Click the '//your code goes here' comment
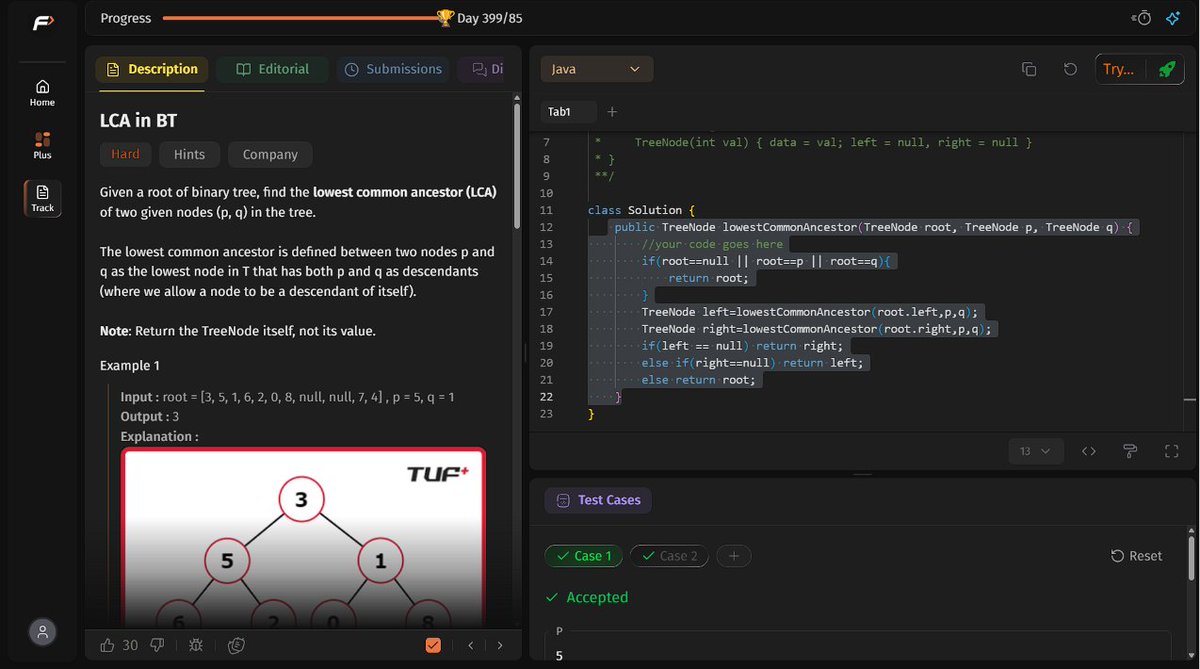Image resolution: width=1200 pixels, height=669 pixels. (x=712, y=244)
